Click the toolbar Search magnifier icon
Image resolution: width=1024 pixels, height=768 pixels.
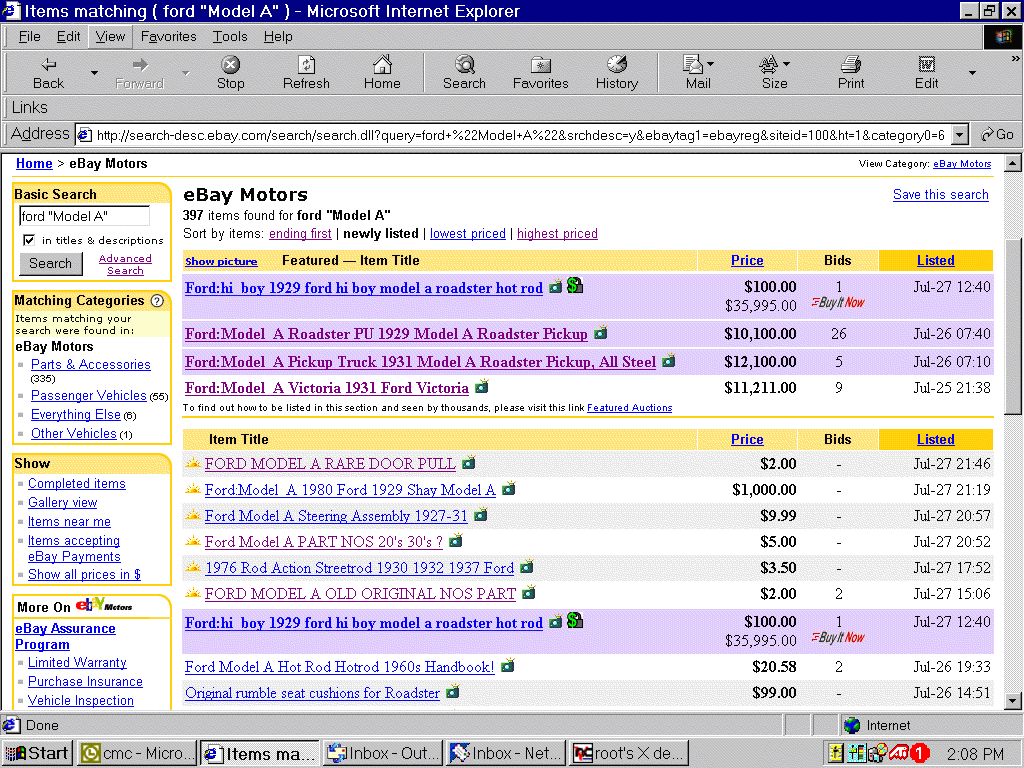coord(464,66)
